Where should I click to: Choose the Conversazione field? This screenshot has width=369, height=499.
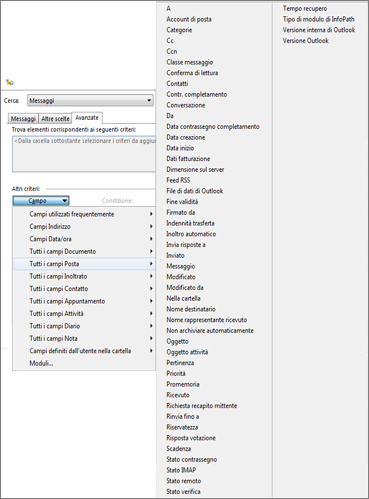click(186, 105)
